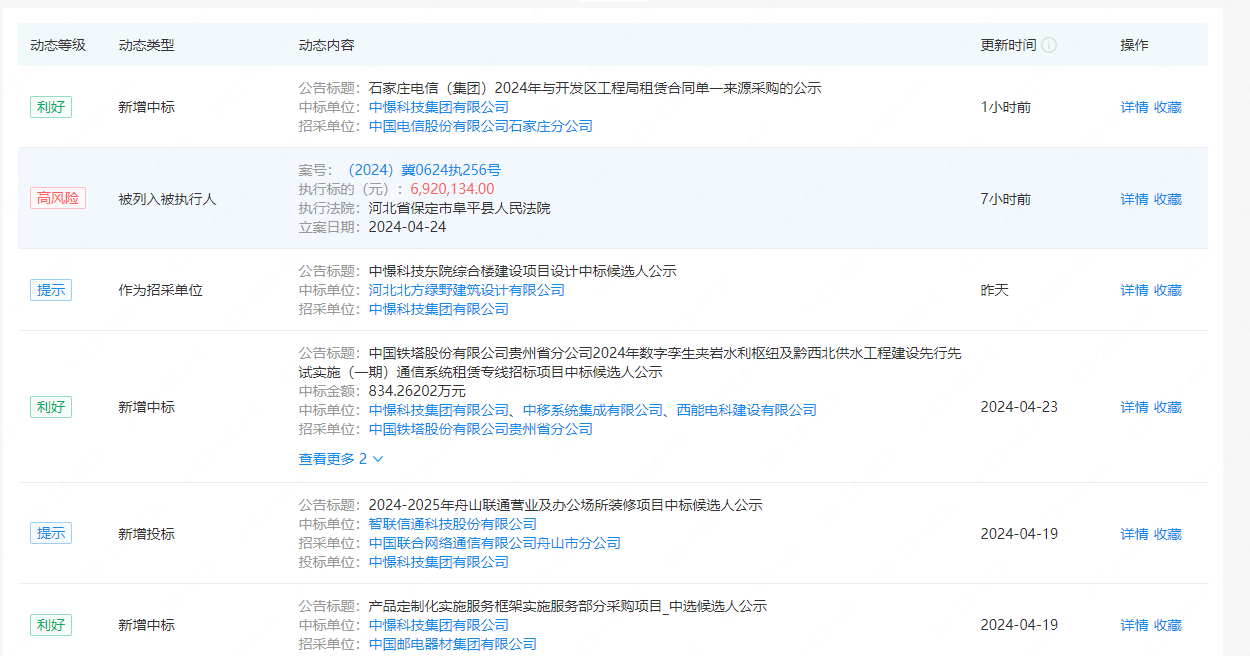This screenshot has height=656, width=1250.
Task: Expand 查看更多 2 chevron
Action: point(378,459)
